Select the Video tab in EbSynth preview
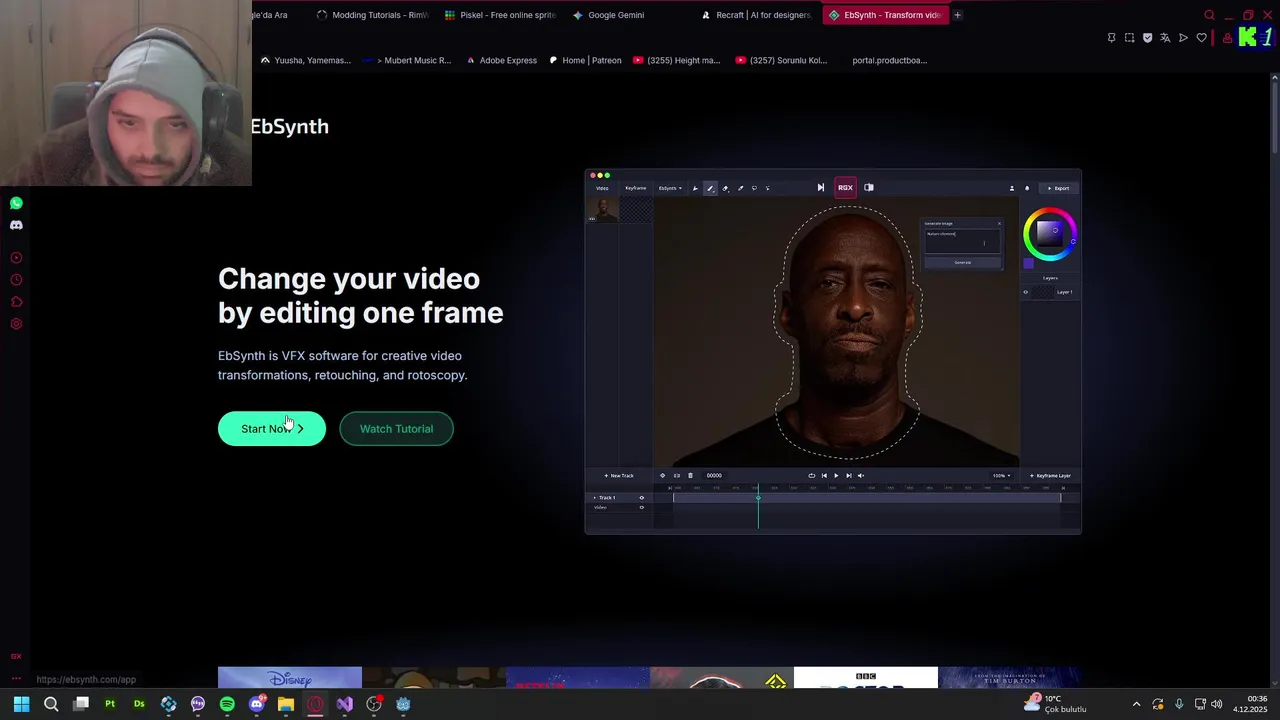Image resolution: width=1280 pixels, height=720 pixels. pos(602,188)
